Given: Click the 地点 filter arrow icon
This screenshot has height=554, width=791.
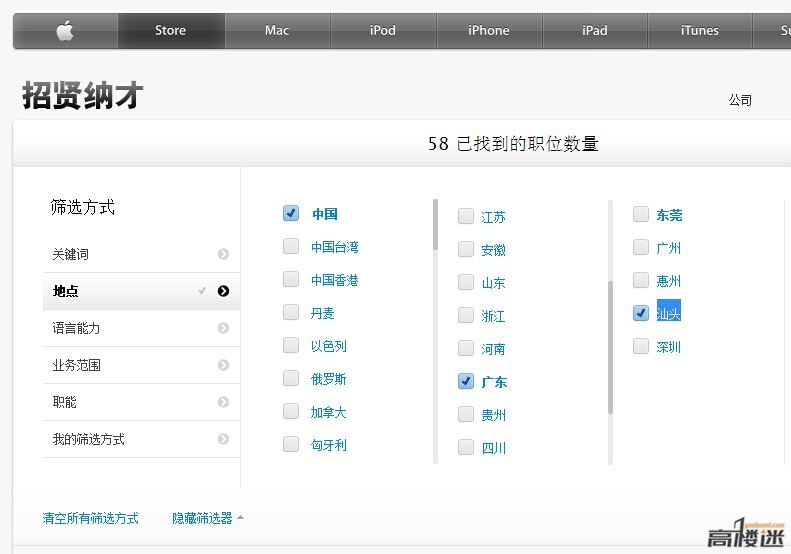Looking at the screenshot, I should coord(223,291).
